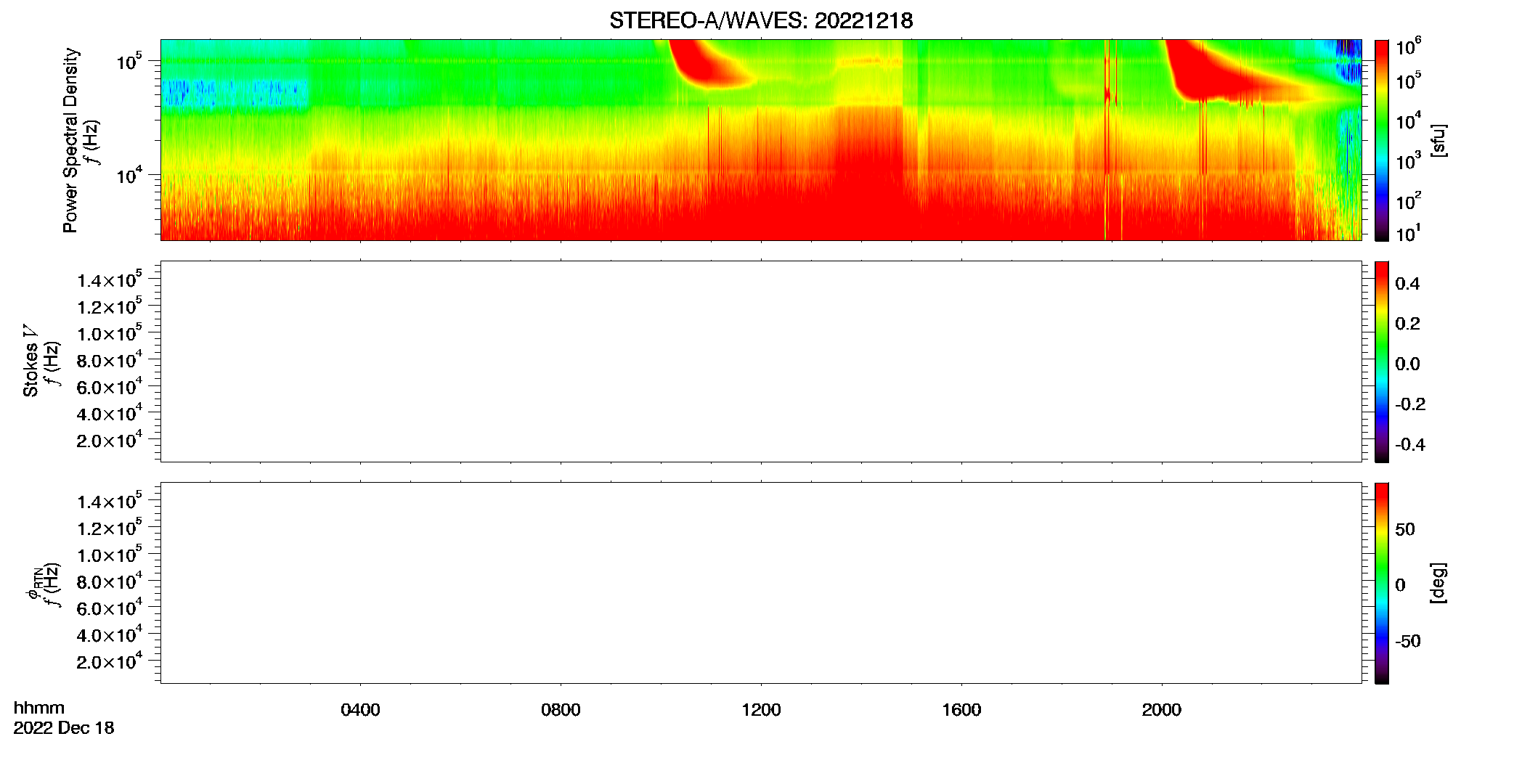Viewport: 1522px width, 784px height.
Task: Click the Stokes V axis label
Action: click(30, 361)
